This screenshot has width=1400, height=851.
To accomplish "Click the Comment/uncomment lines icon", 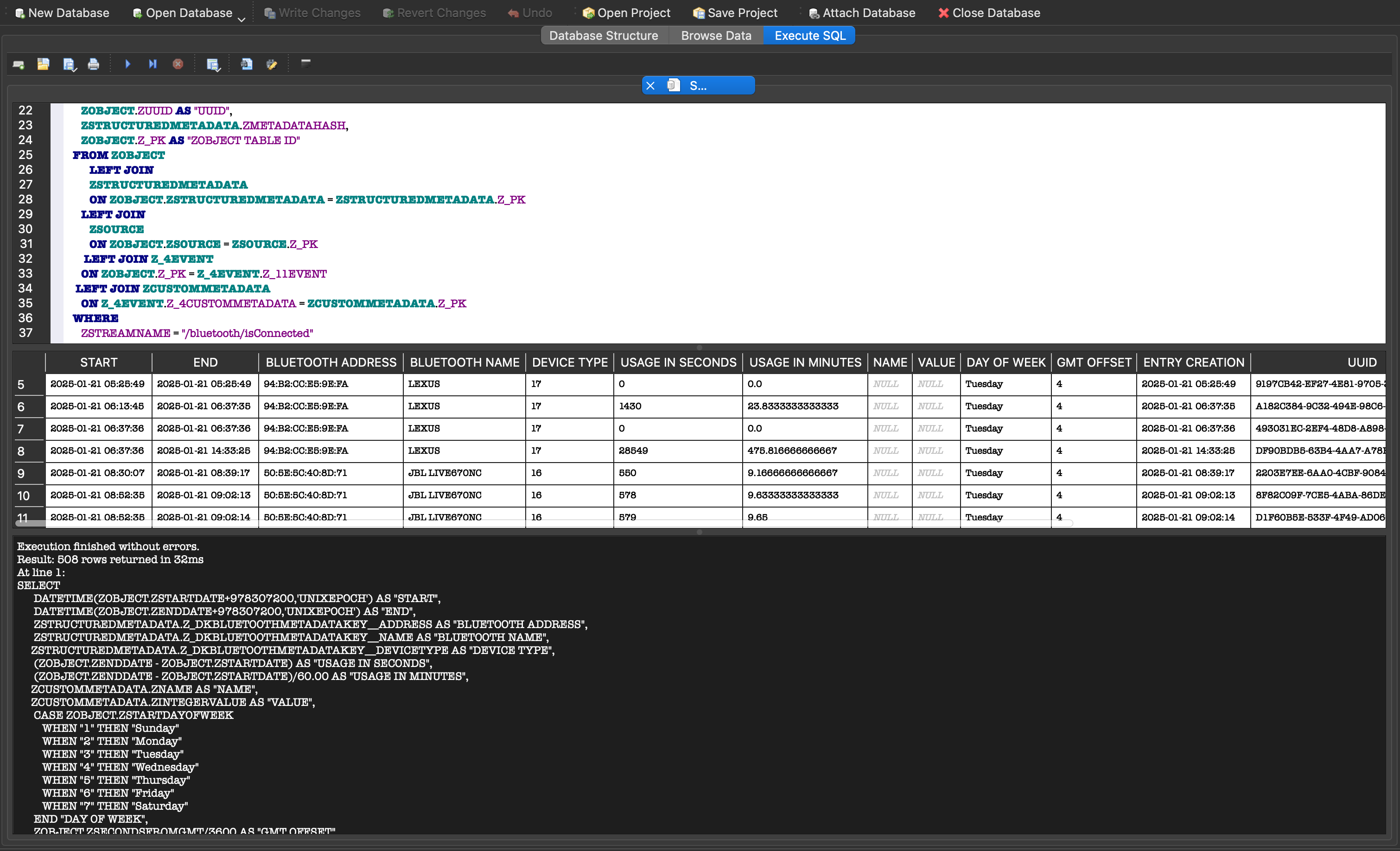I will pyautogui.click(x=305, y=64).
